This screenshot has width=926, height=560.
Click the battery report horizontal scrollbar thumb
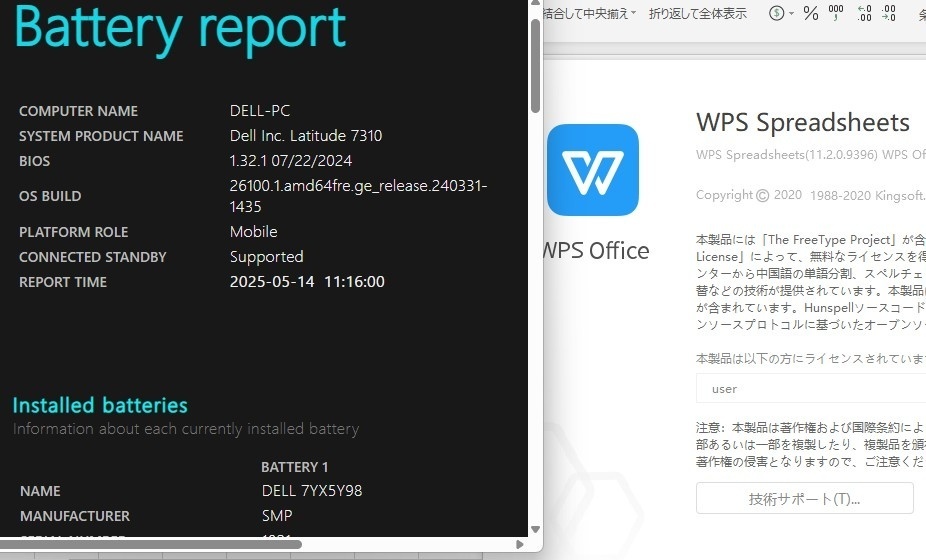pyautogui.click(x=151, y=544)
